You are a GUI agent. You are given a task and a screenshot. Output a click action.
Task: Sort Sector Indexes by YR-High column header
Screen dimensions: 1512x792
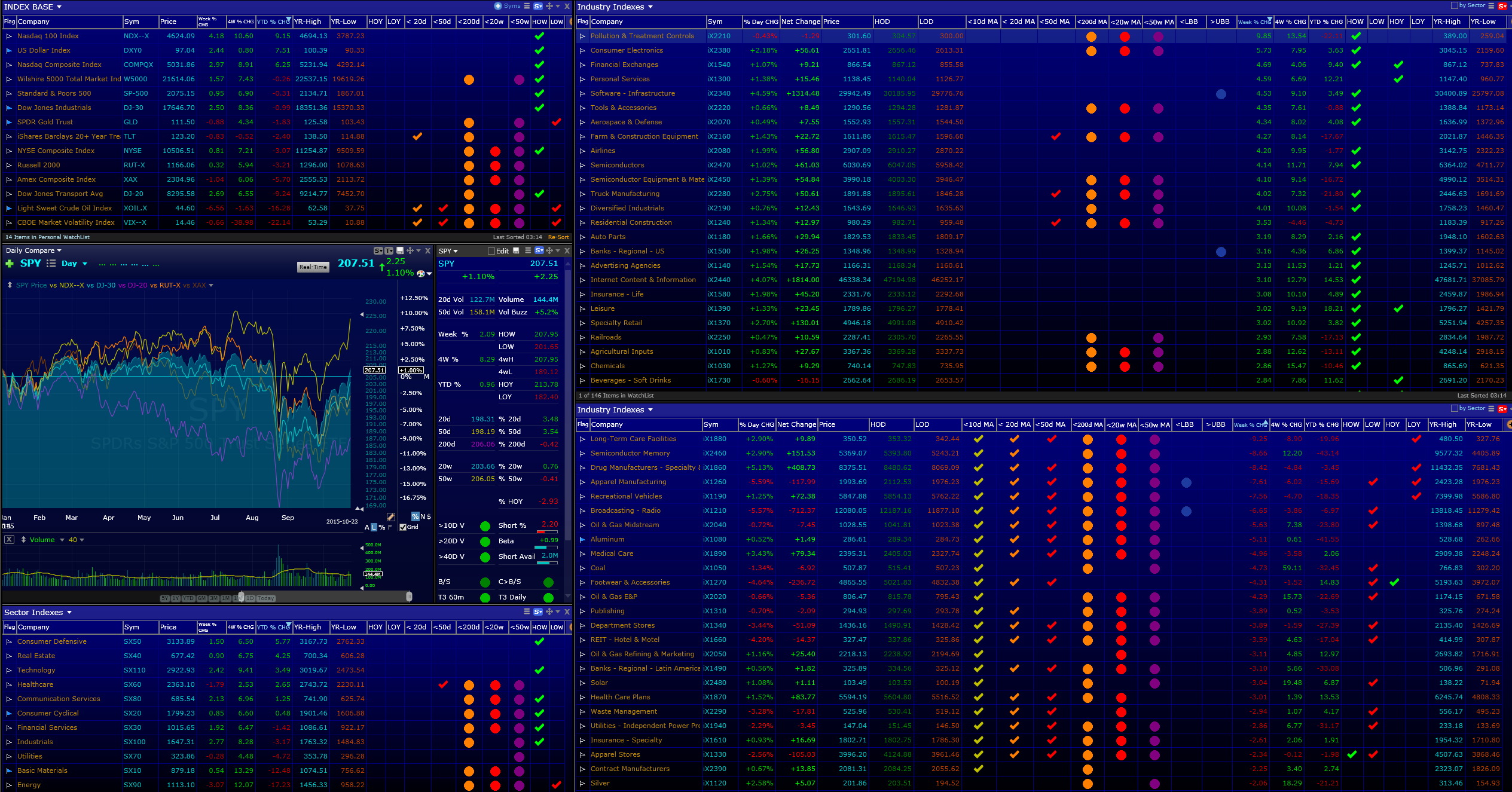[x=310, y=627]
